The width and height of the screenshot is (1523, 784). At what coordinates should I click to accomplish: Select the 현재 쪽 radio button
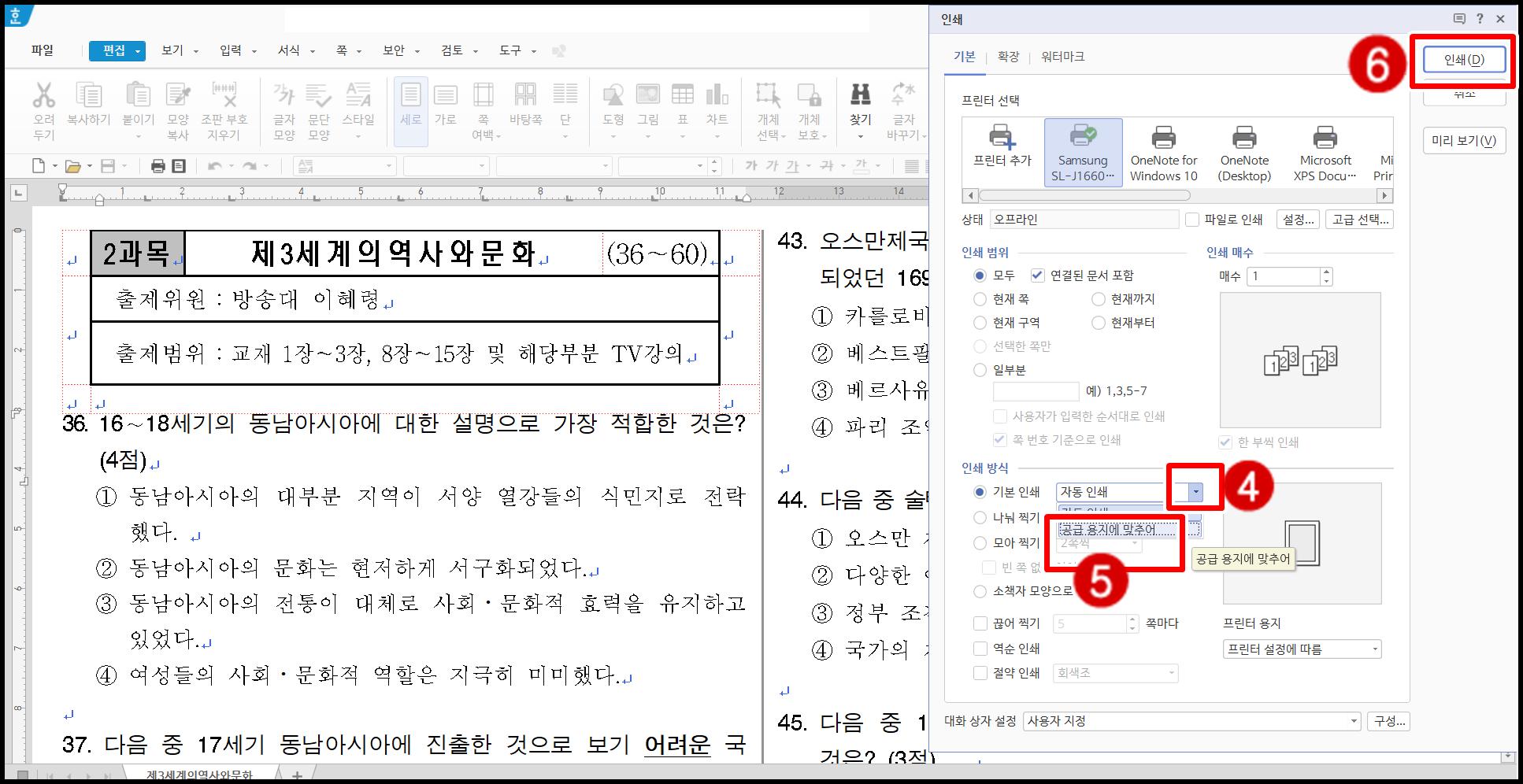pos(980,299)
